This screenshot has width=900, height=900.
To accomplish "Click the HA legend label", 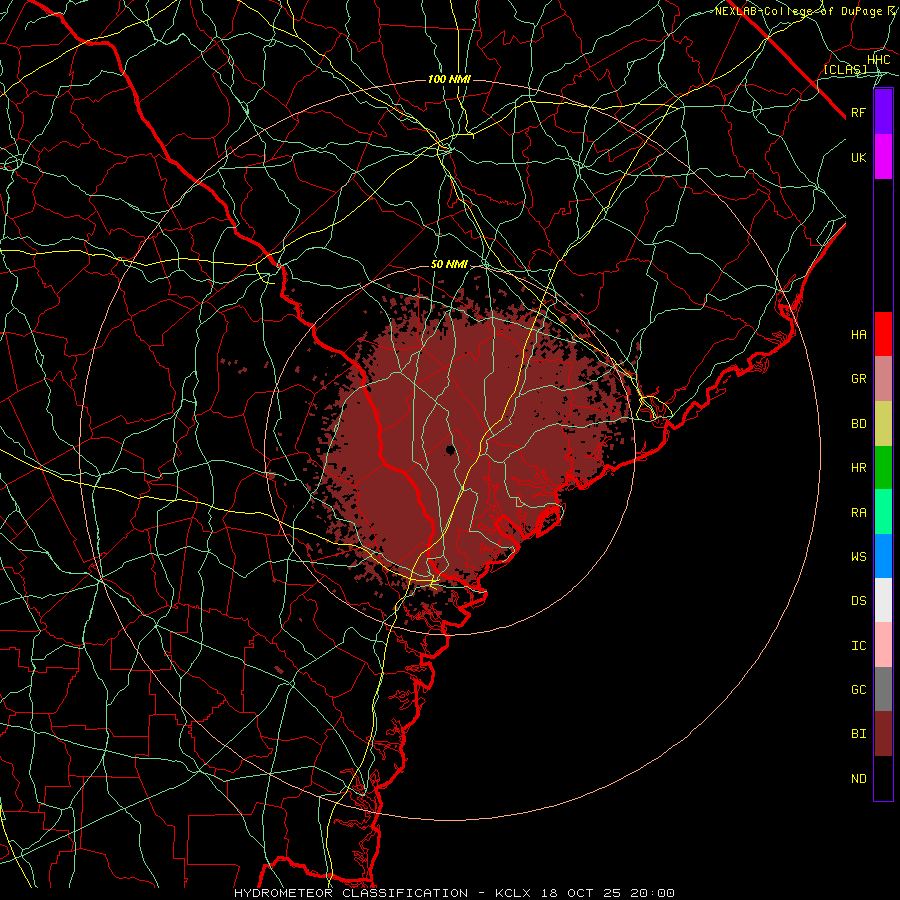I will point(859,334).
